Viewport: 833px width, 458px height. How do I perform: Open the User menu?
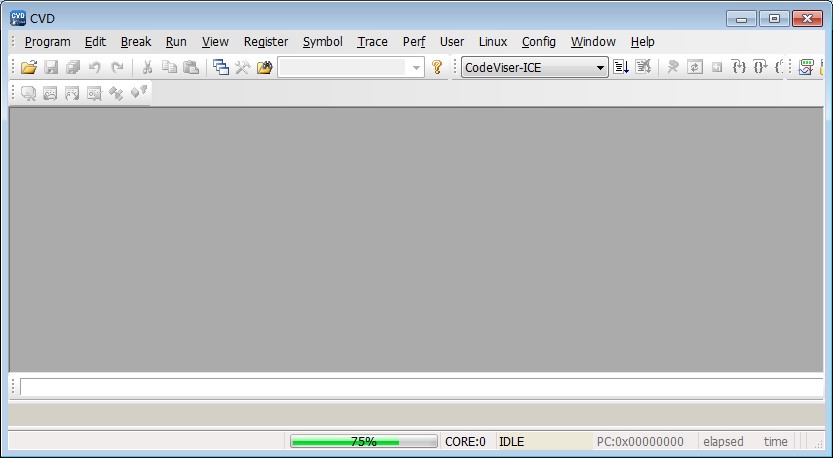tap(452, 41)
